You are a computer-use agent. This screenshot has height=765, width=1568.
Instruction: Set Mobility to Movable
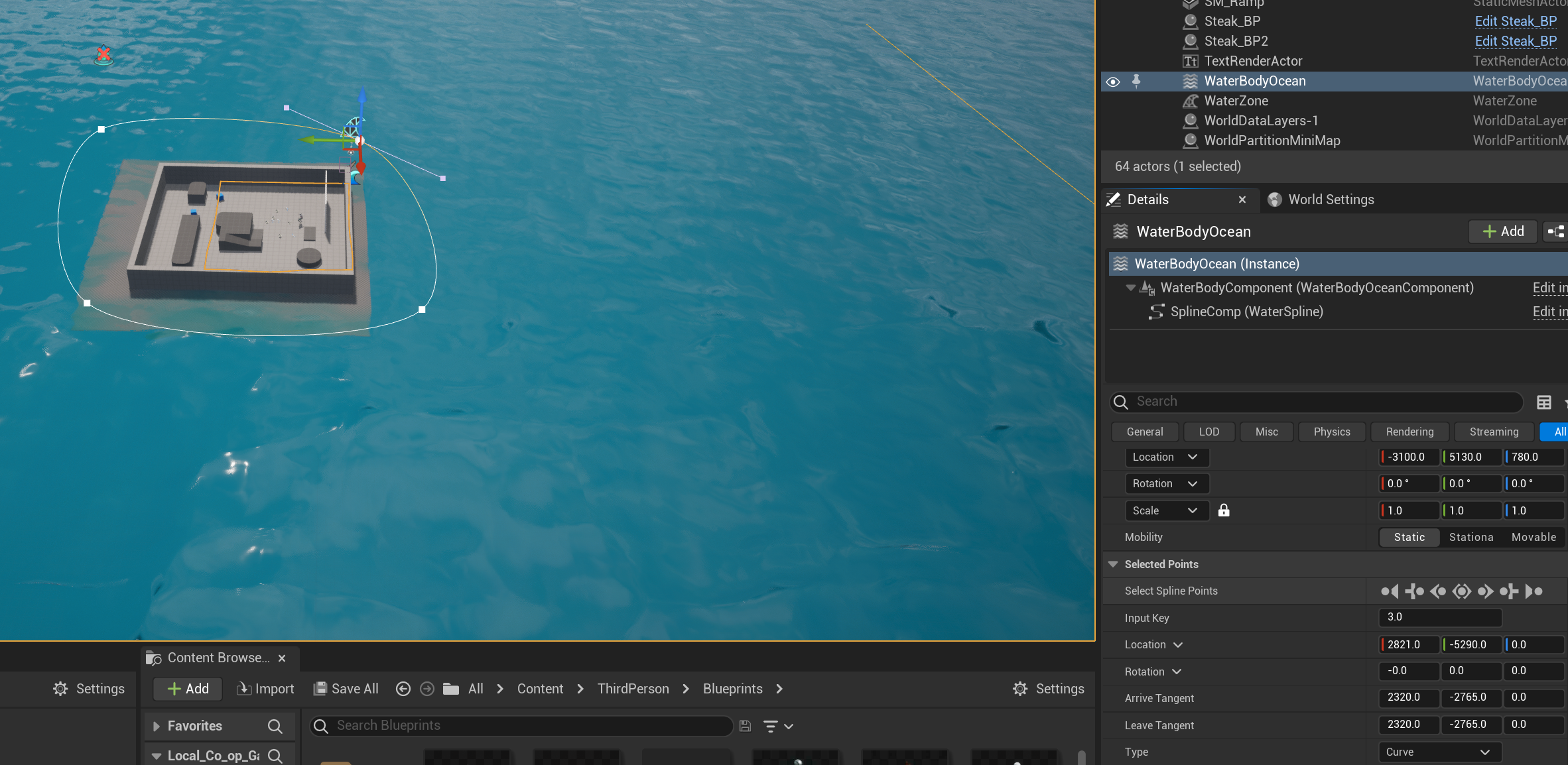click(1533, 537)
